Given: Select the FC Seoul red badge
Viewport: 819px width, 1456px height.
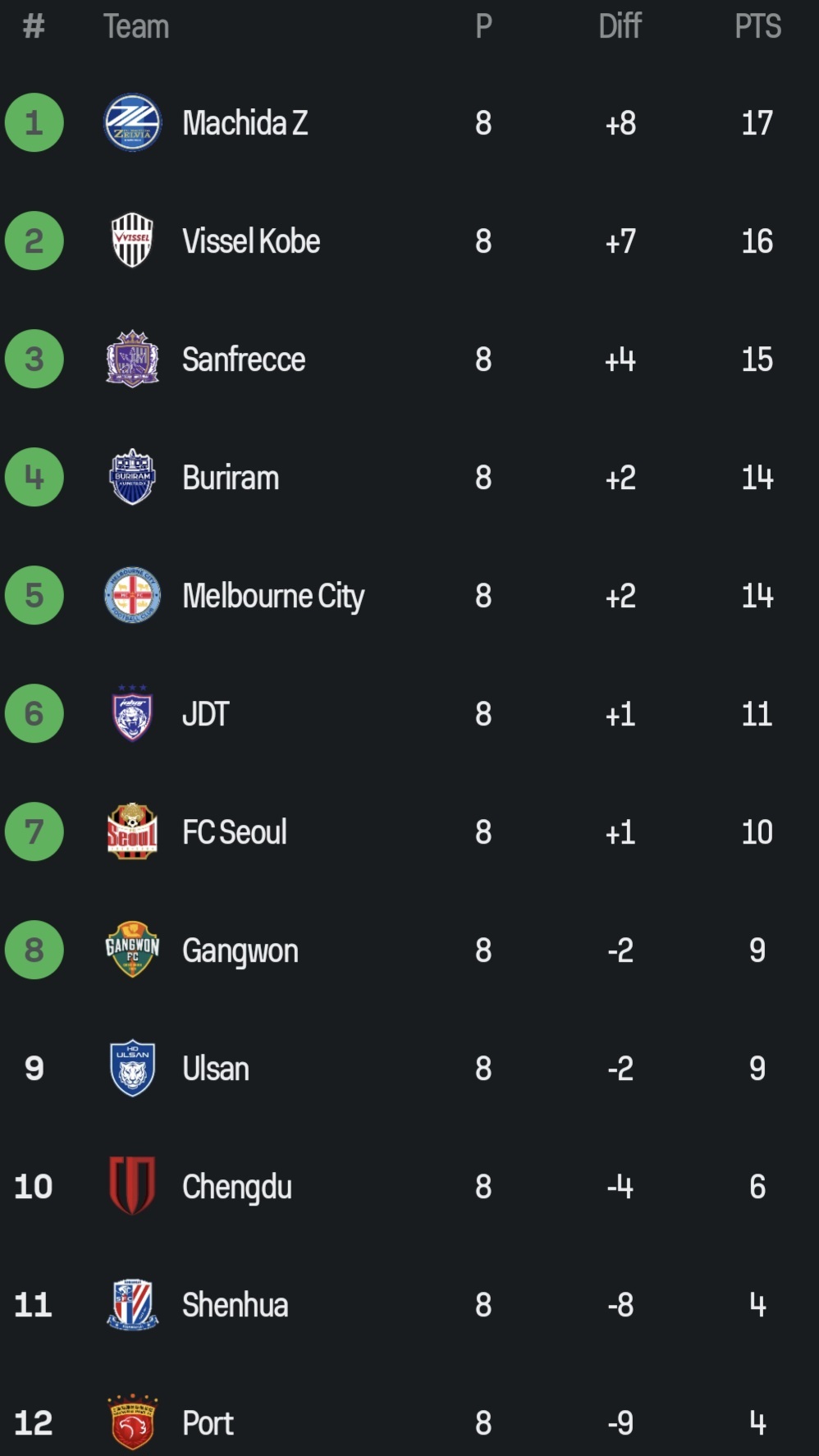Looking at the screenshot, I should tap(132, 831).
